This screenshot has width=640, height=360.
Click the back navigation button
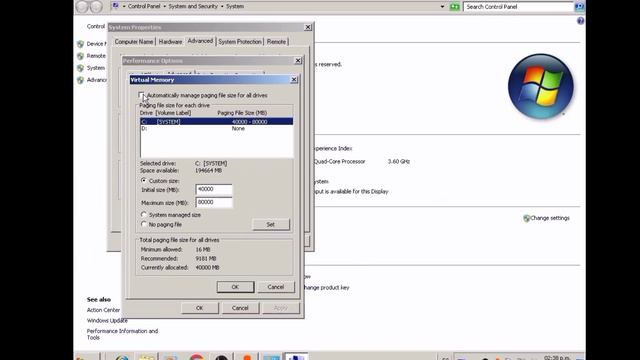click(x=82, y=6)
